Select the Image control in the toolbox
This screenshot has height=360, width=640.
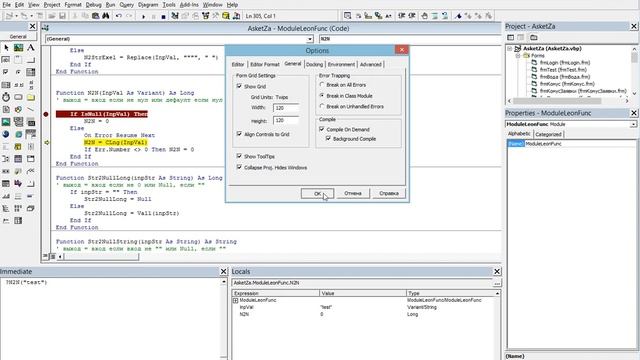(6, 122)
